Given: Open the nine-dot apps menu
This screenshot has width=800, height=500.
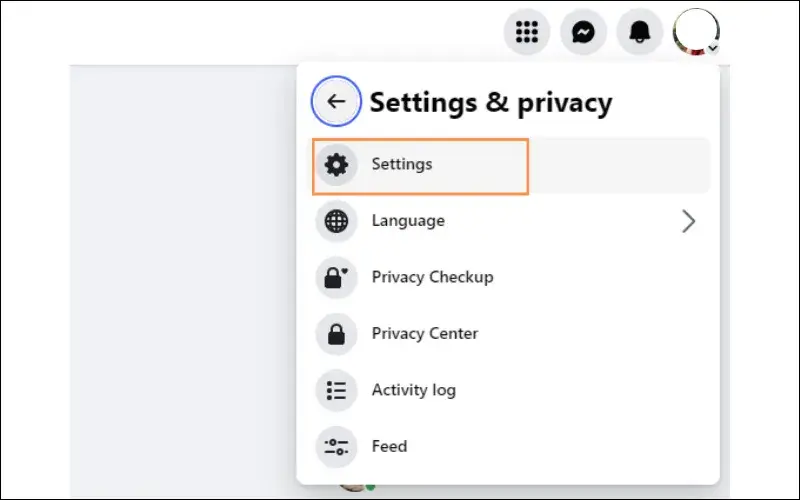Looking at the screenshot, I should (x=527, y=32).
